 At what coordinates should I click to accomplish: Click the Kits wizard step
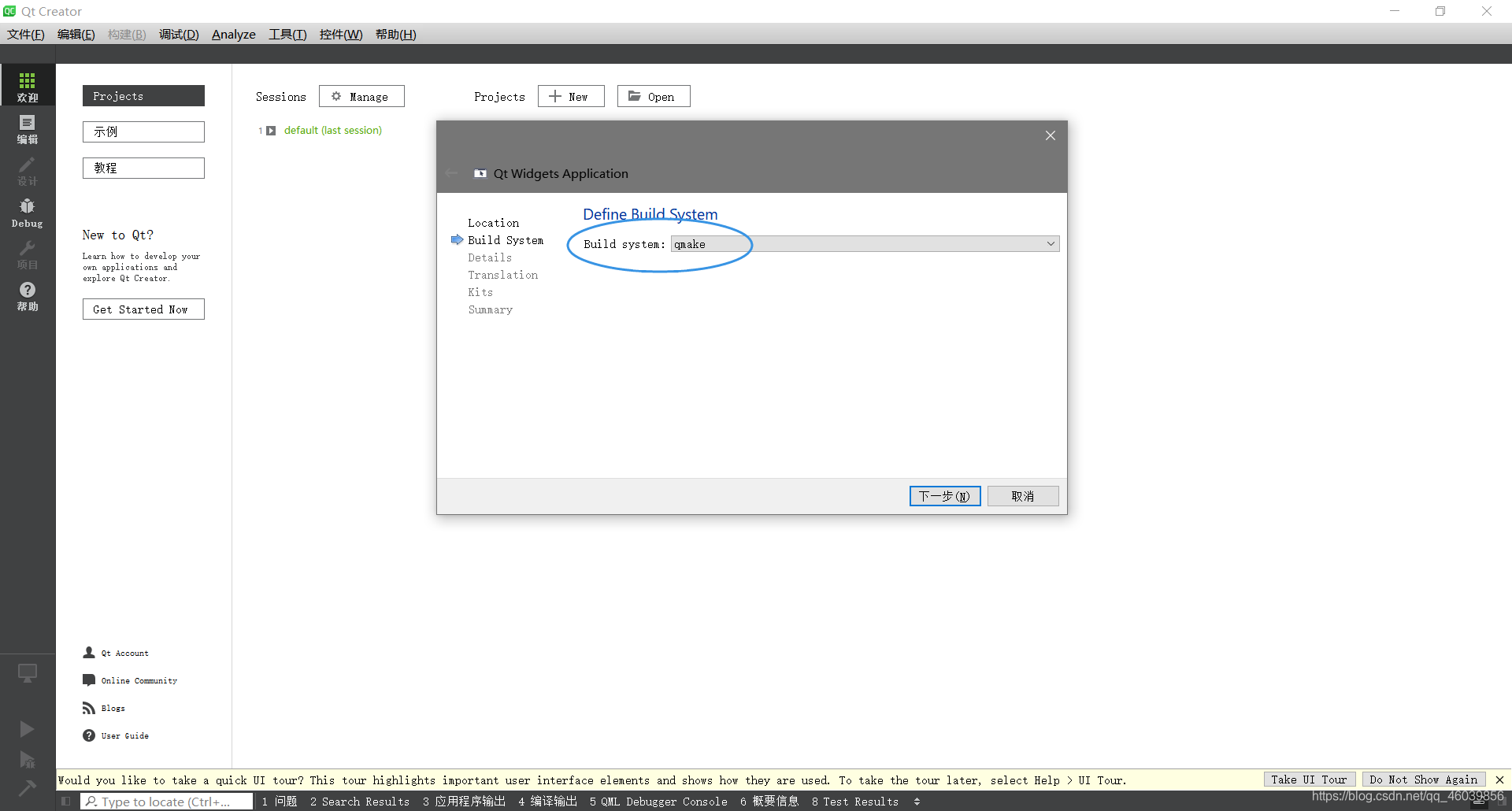(x=480, y=292)
